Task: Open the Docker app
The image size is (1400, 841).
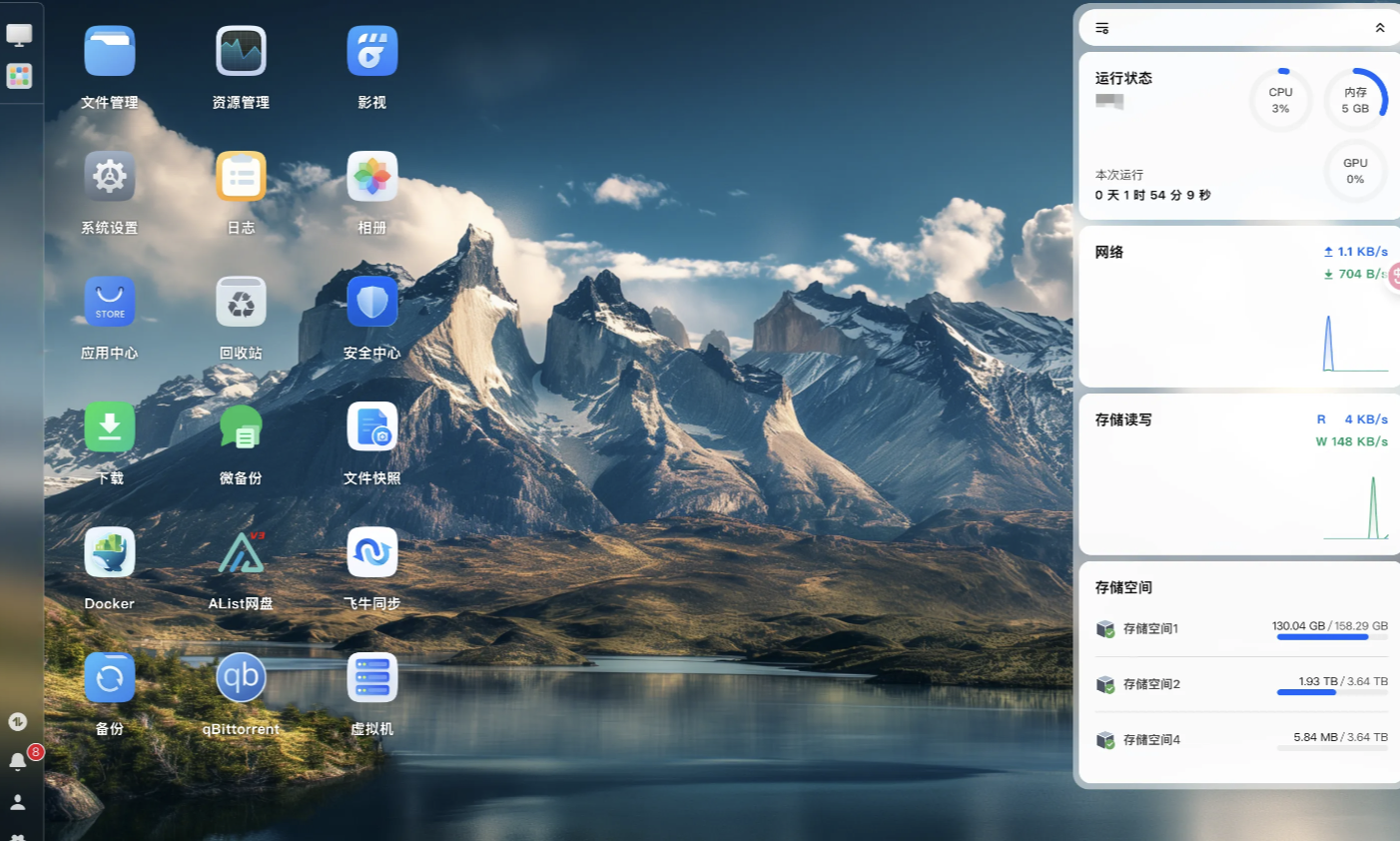Action: [x=110, y=552]
